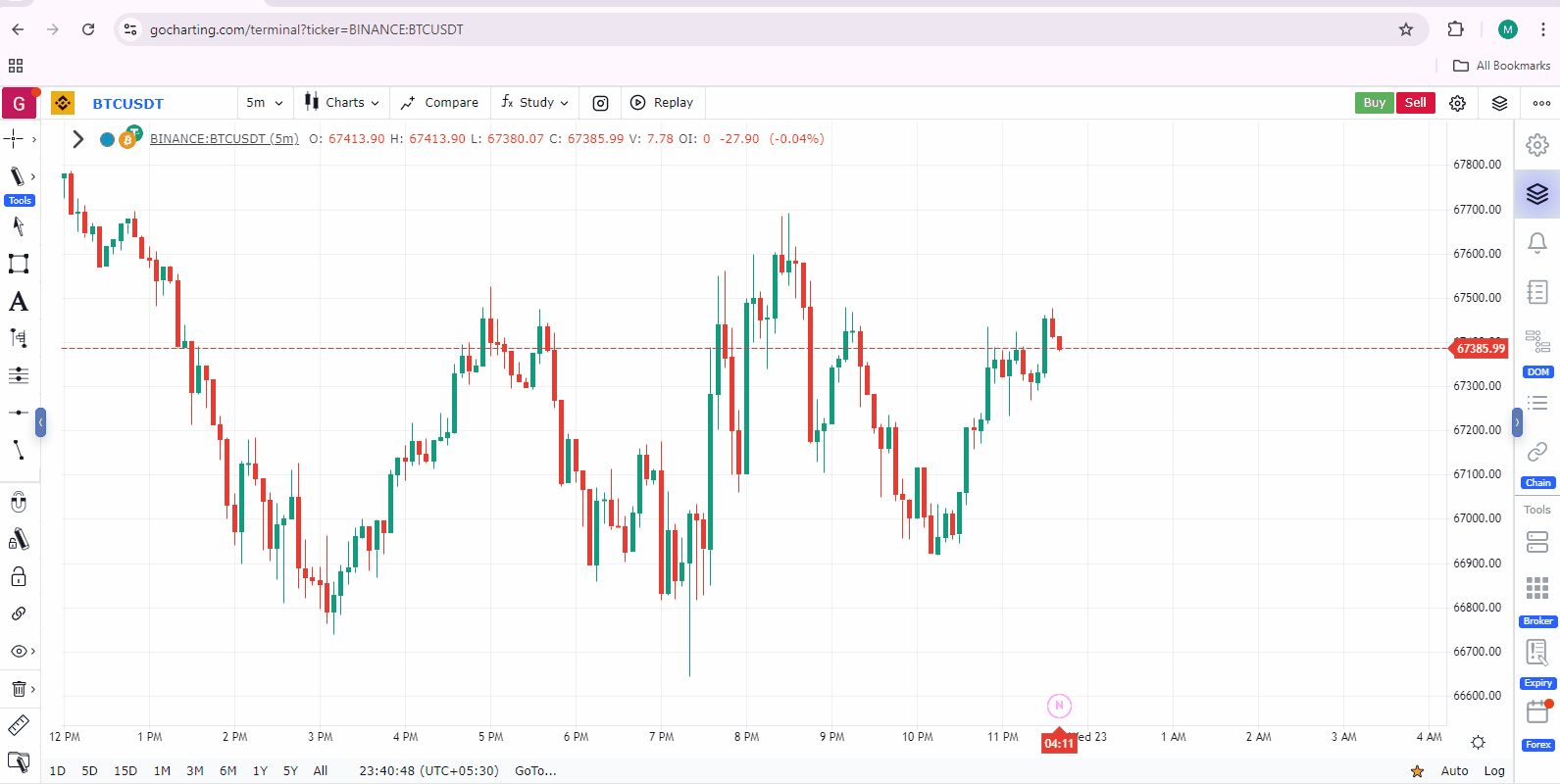
Task: Open the 5m timeframe dropdown
Action: [x=265, y=103]
